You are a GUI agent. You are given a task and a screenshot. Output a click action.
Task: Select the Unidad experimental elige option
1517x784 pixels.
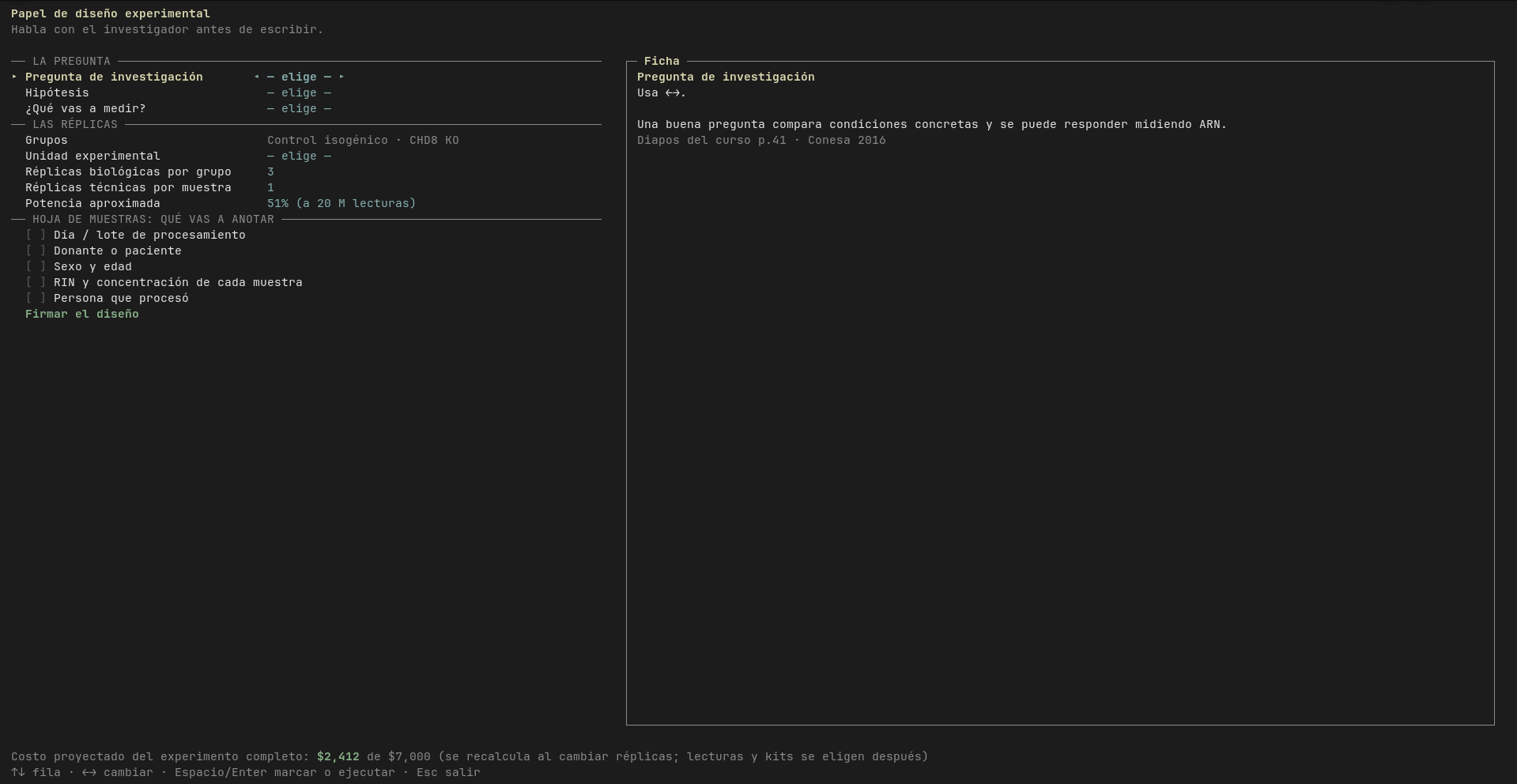click(299, 156)
